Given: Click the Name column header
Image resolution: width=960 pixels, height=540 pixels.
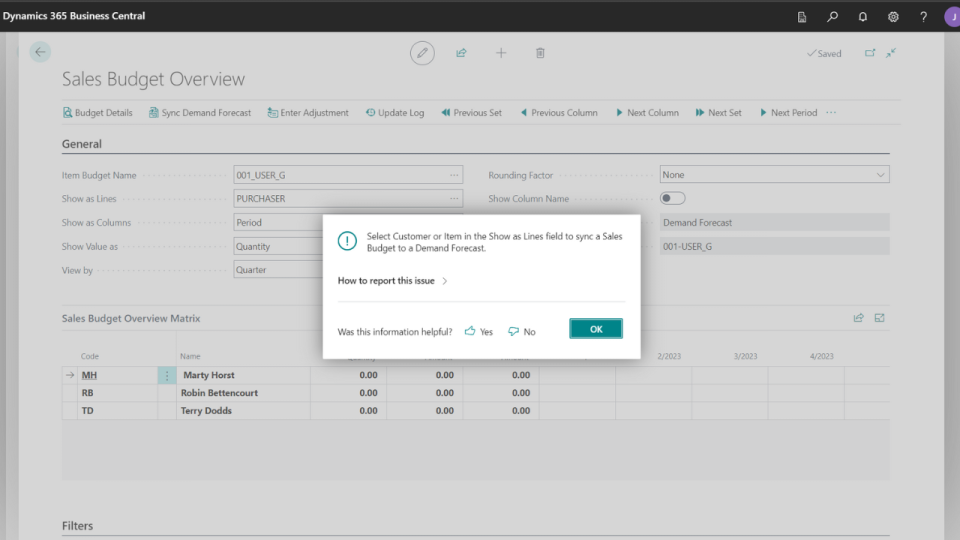Looking at the screenshot, I should click(x=190, y=356).
